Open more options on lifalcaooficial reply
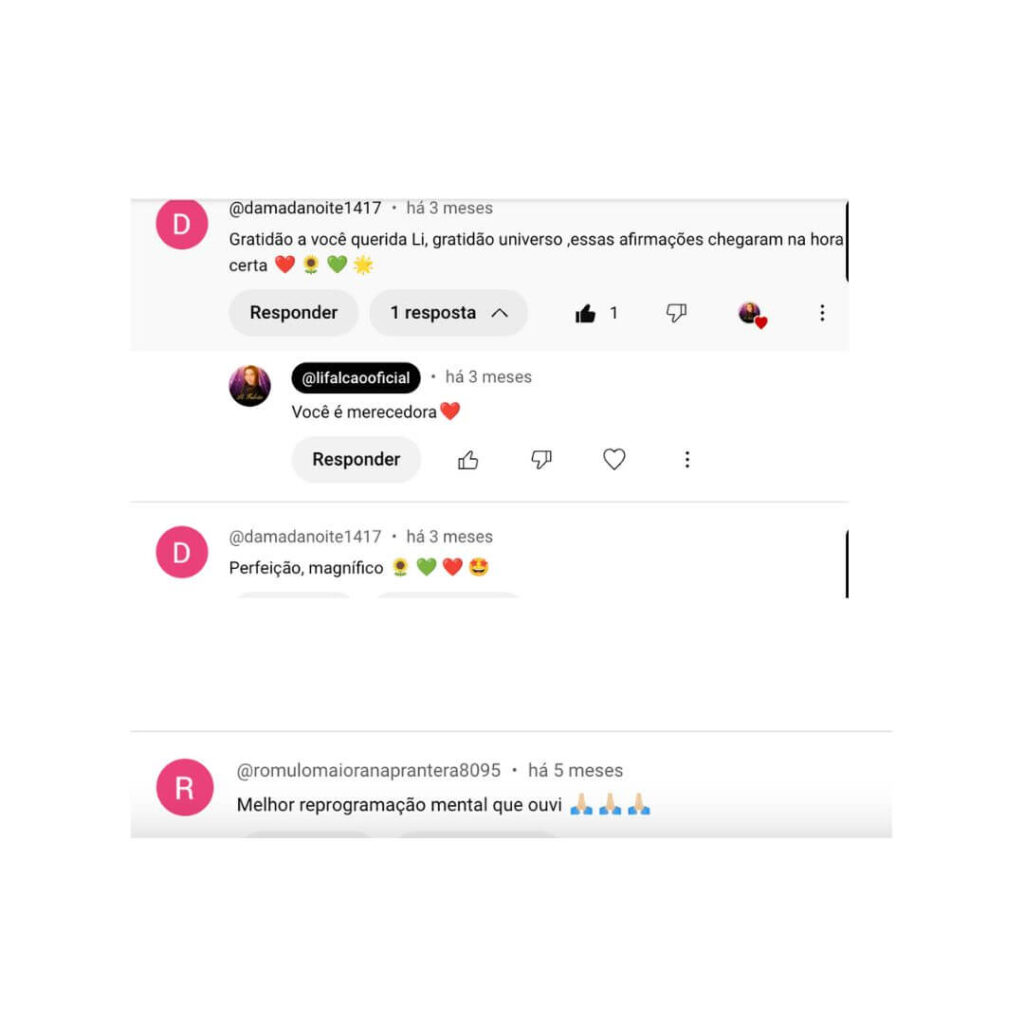 pyautogui.click(x=687, y=460)
